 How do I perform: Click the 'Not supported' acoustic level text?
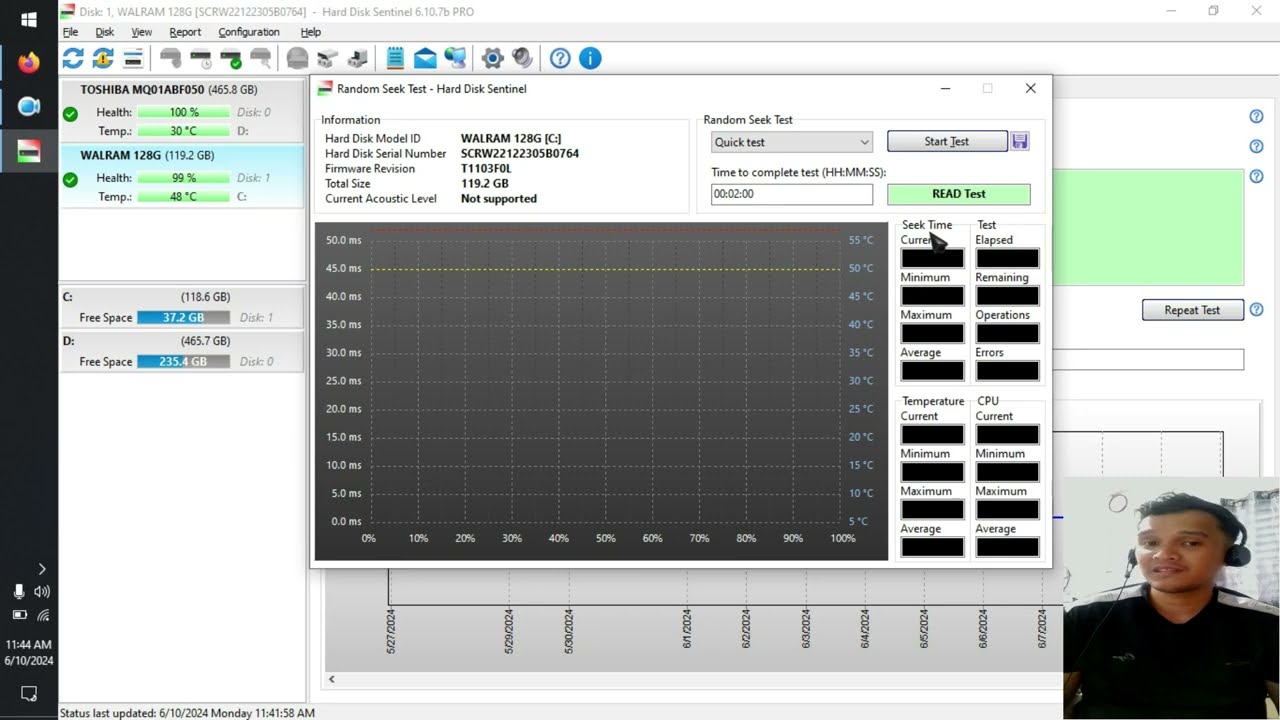coord(498,199)
